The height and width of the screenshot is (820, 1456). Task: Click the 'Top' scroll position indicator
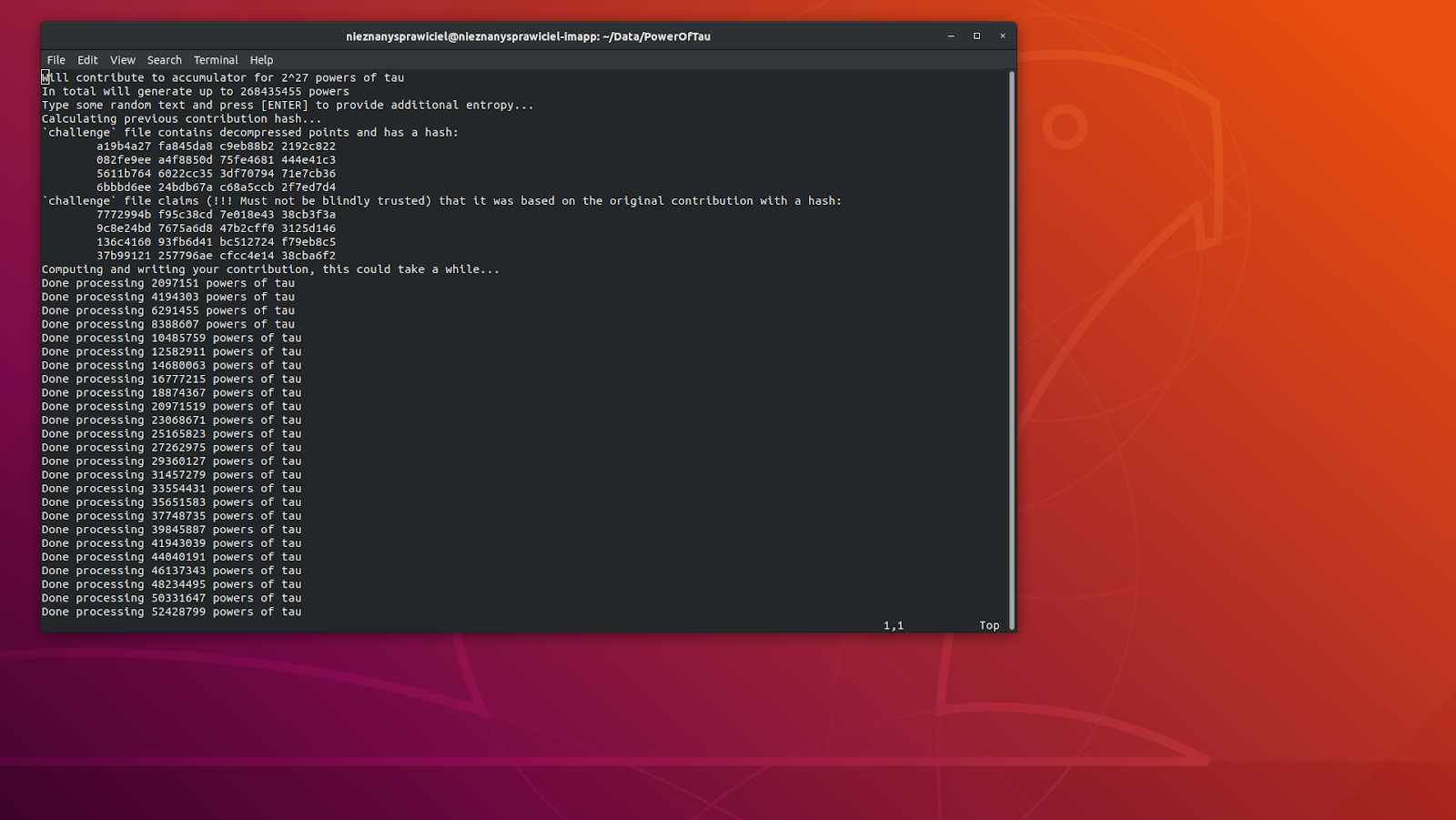[988, 625]
